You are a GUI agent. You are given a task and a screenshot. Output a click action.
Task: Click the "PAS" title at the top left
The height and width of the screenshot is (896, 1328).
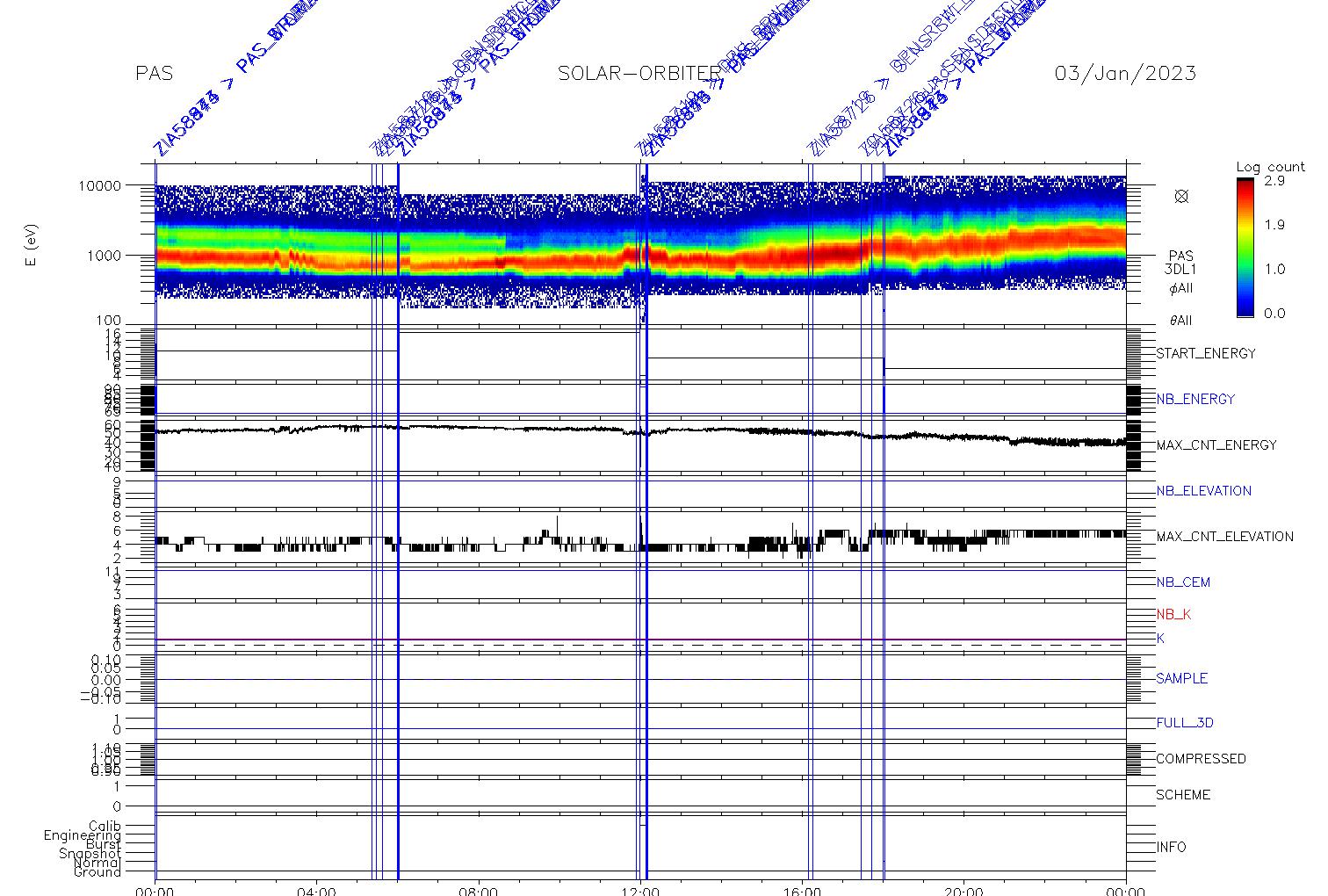(x=155, y=74)
